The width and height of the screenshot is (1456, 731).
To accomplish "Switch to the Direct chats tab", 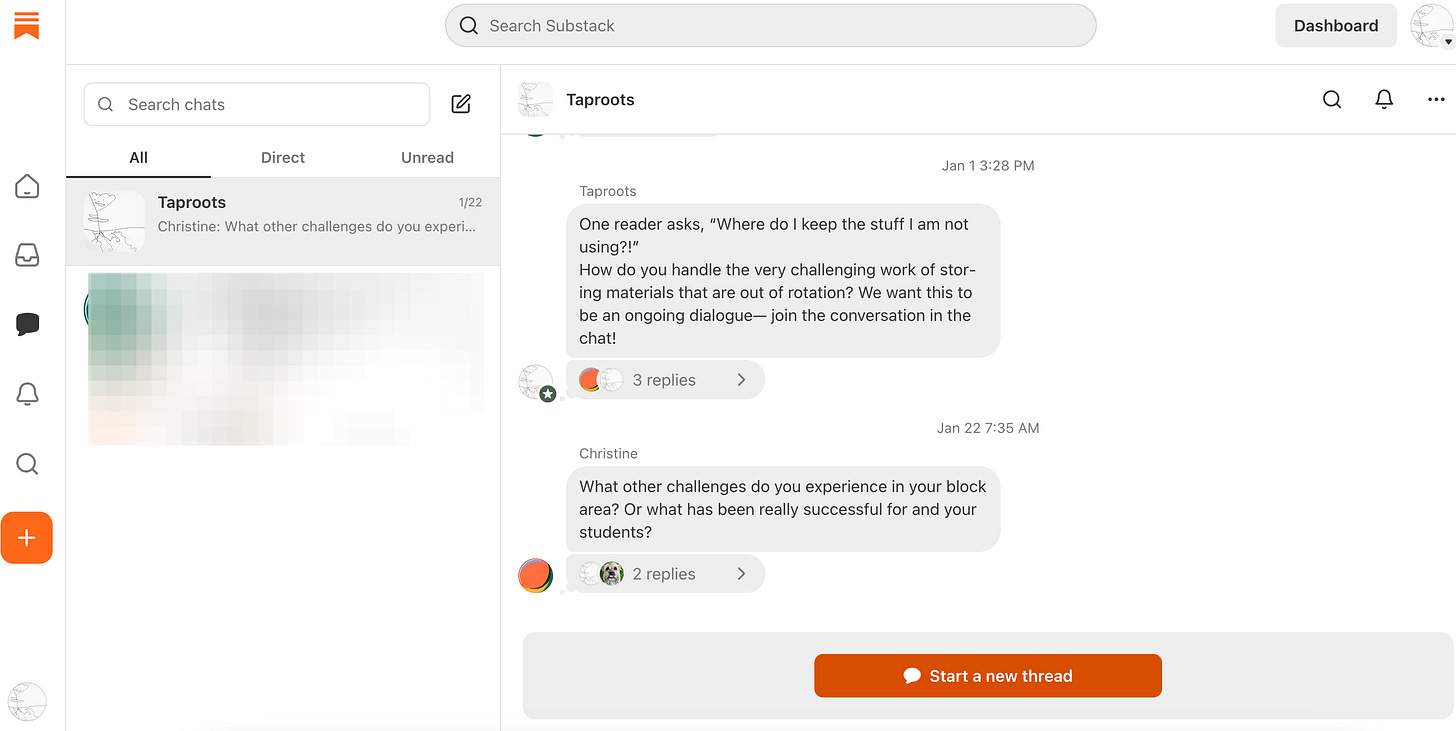I will [x=283, y=157].
